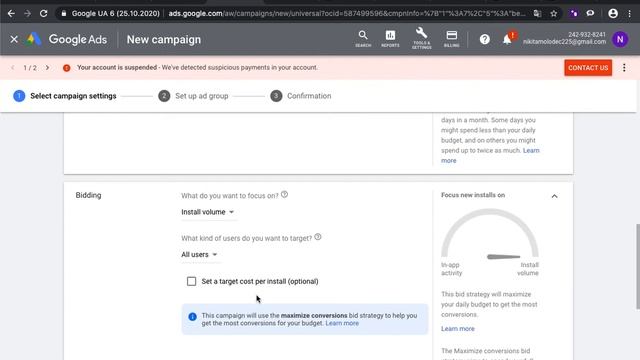Screen dimensions: 640x360
Task: Go to Confirmation step
Action: tap(301, 96)
